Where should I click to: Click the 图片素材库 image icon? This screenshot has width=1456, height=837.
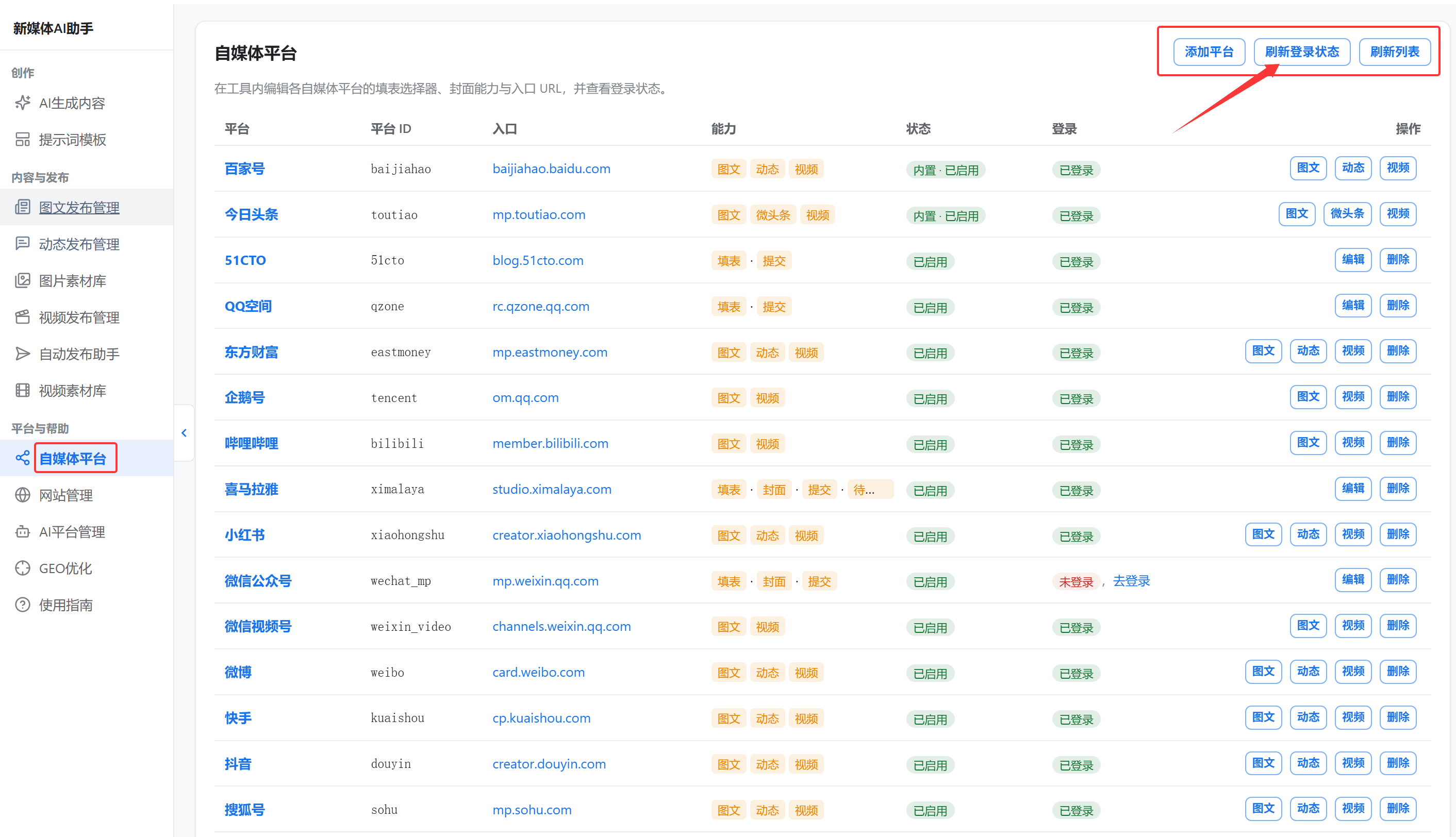point(22,280)
